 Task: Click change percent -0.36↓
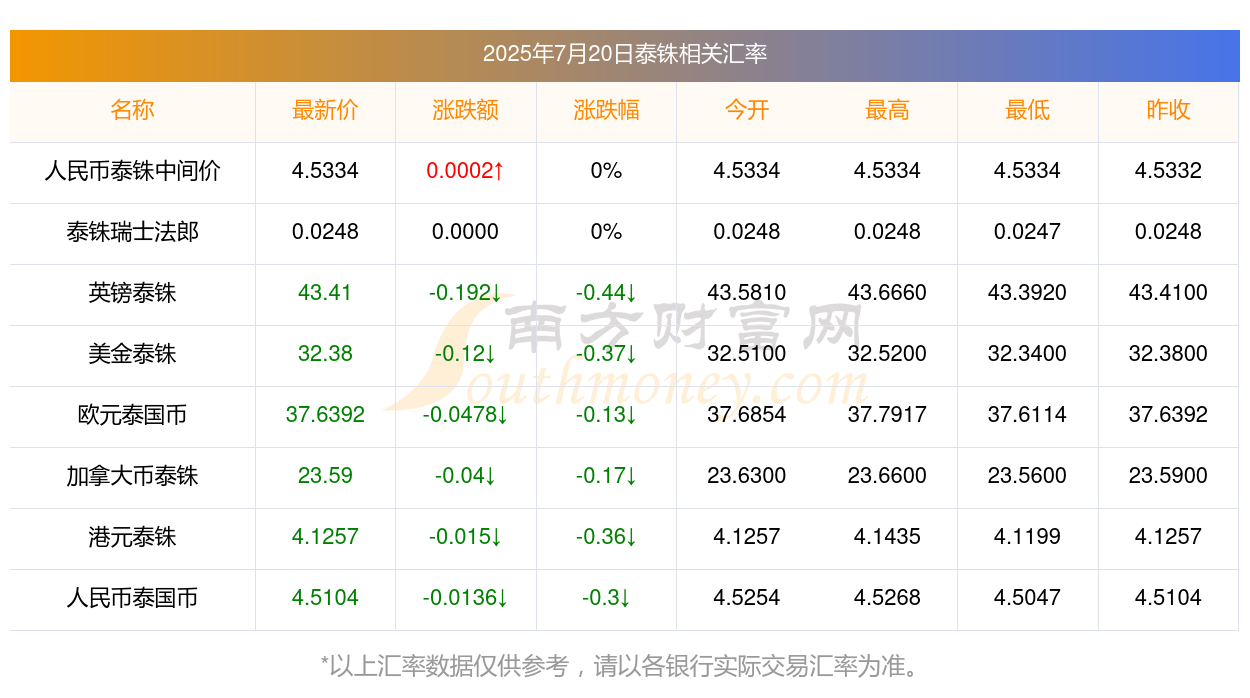[606, 537]
